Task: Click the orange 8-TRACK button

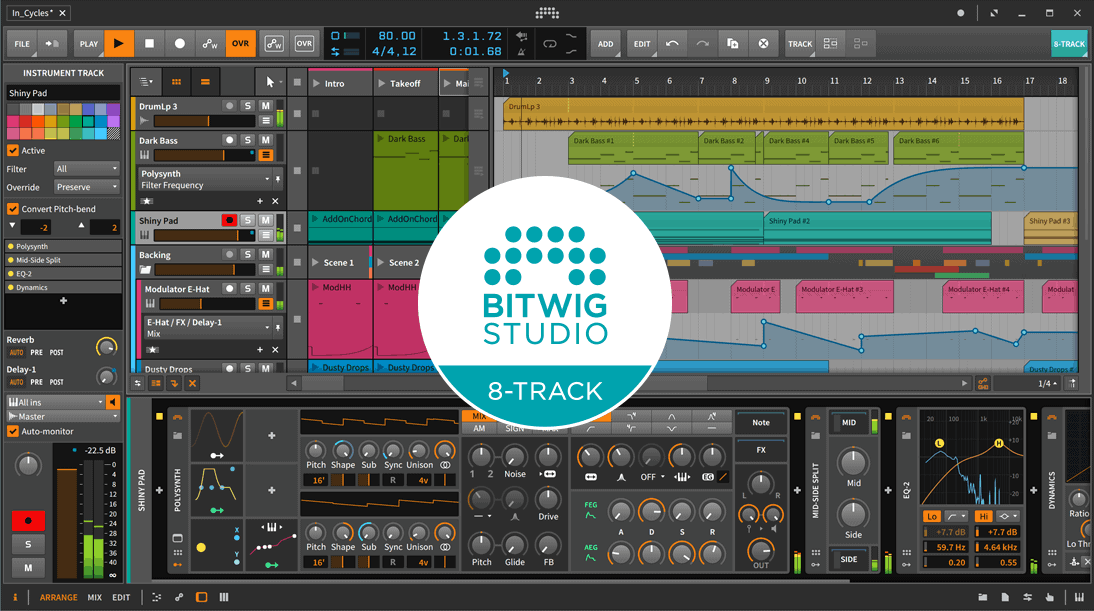Action: coord(1068,43)
